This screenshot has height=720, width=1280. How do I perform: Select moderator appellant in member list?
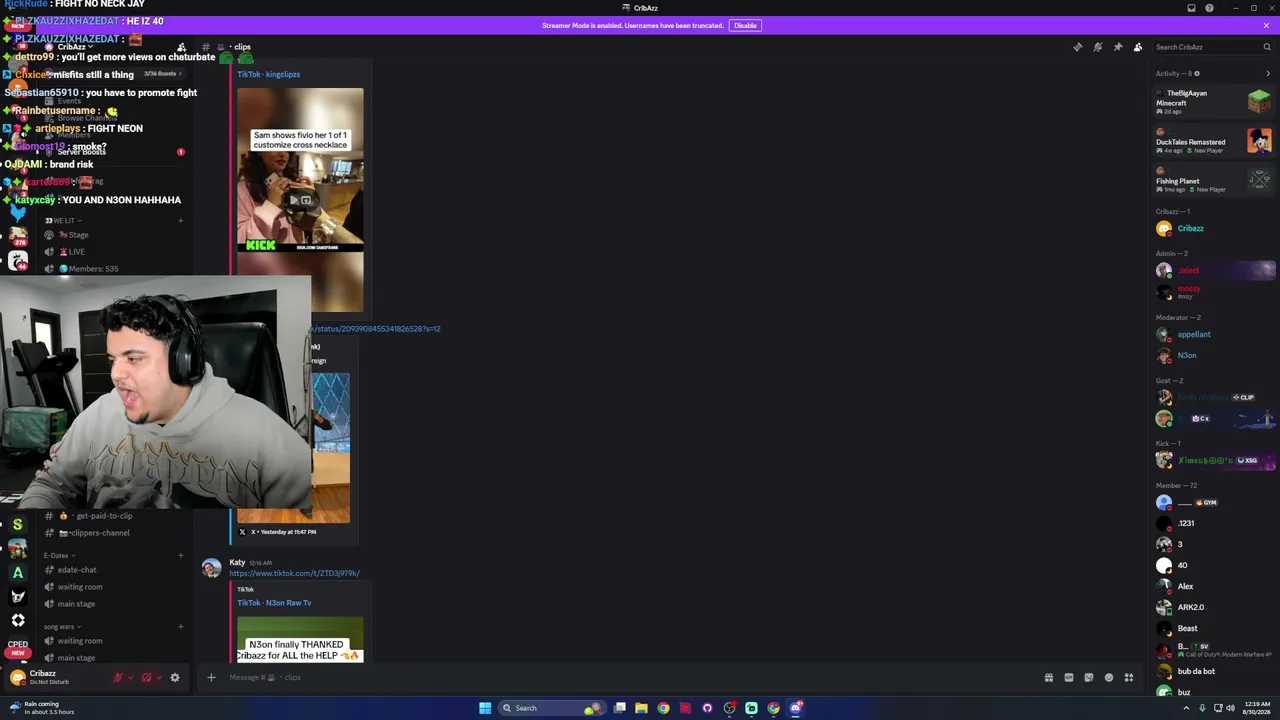[1214, 334]
